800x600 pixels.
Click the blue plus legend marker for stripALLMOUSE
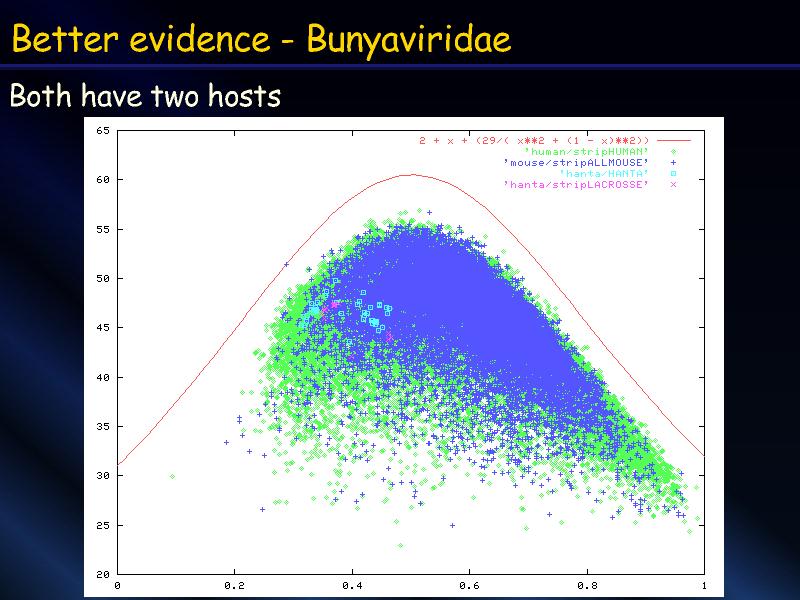pos(673,162)
